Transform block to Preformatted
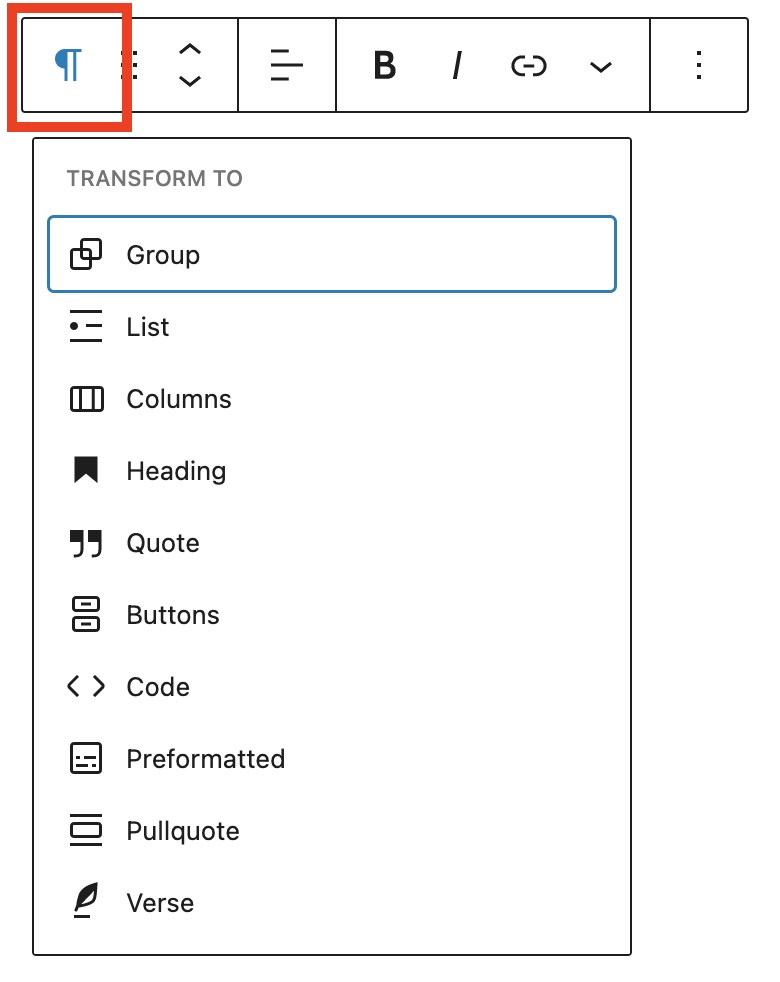The height and width of the screenshot is (982, 780). tap(332, 759)
